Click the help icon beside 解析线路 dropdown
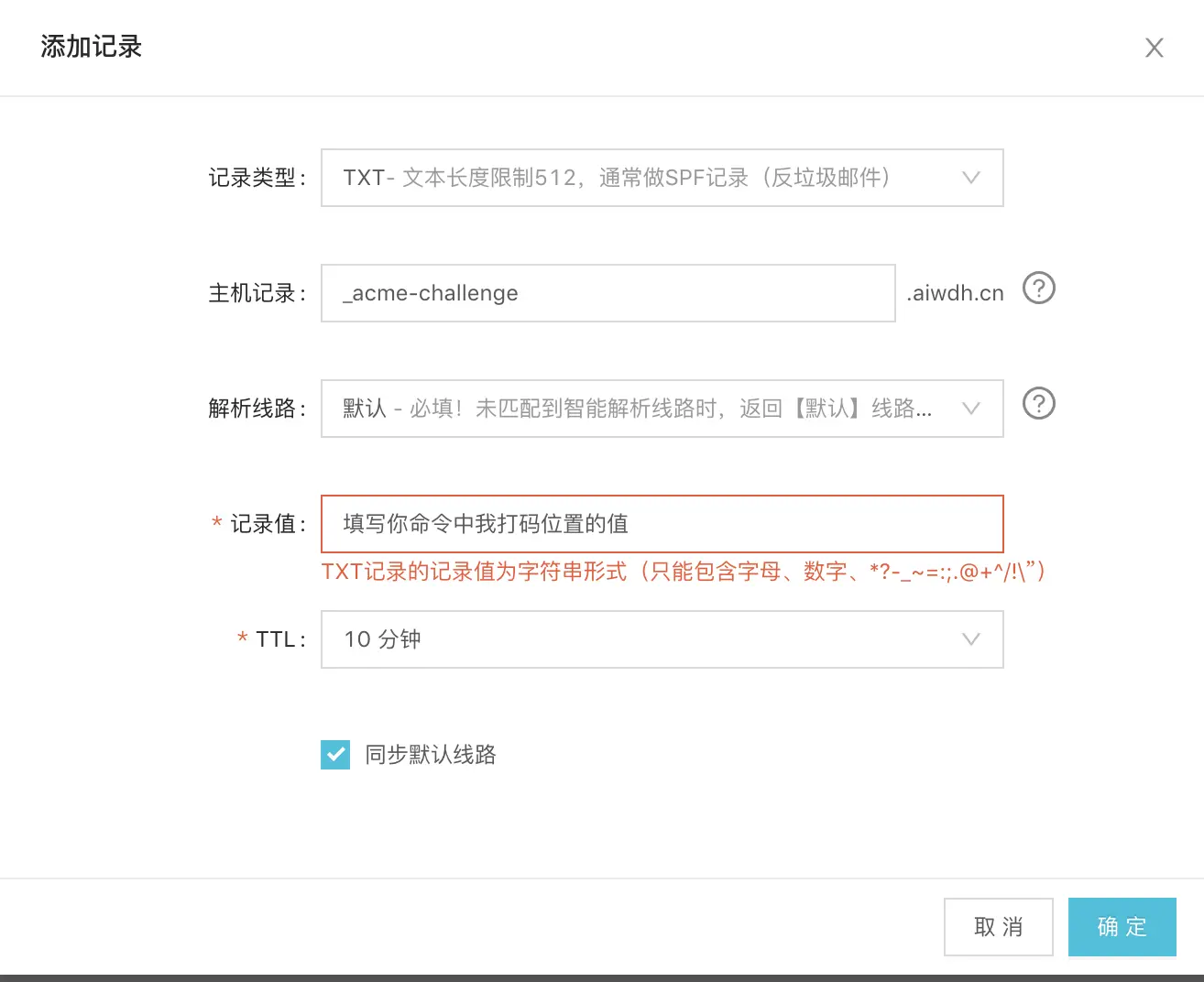The image size is (1204, 982). tap(1038, 404)
